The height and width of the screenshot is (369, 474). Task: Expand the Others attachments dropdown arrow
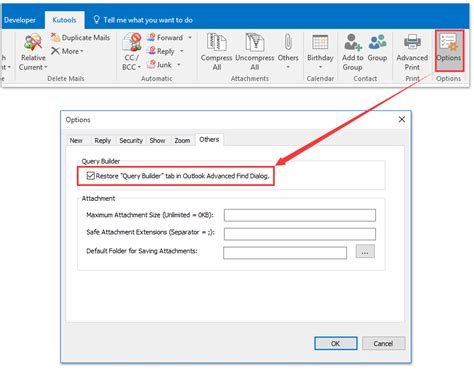point(288,67)
